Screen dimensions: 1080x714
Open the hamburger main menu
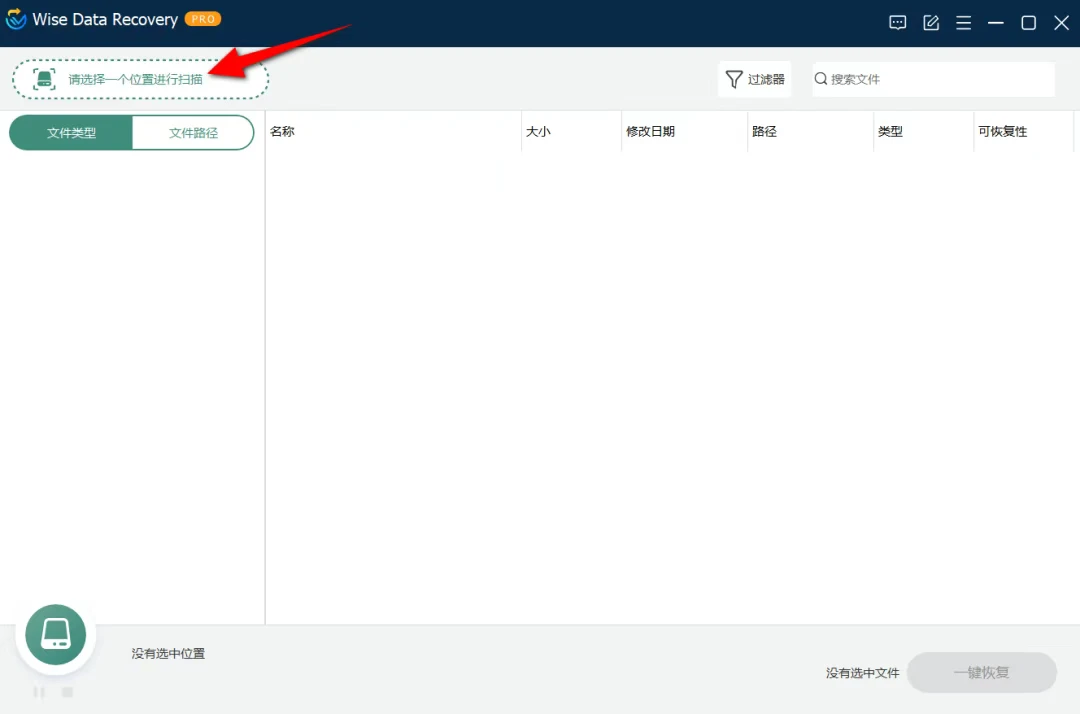(963, 22)
